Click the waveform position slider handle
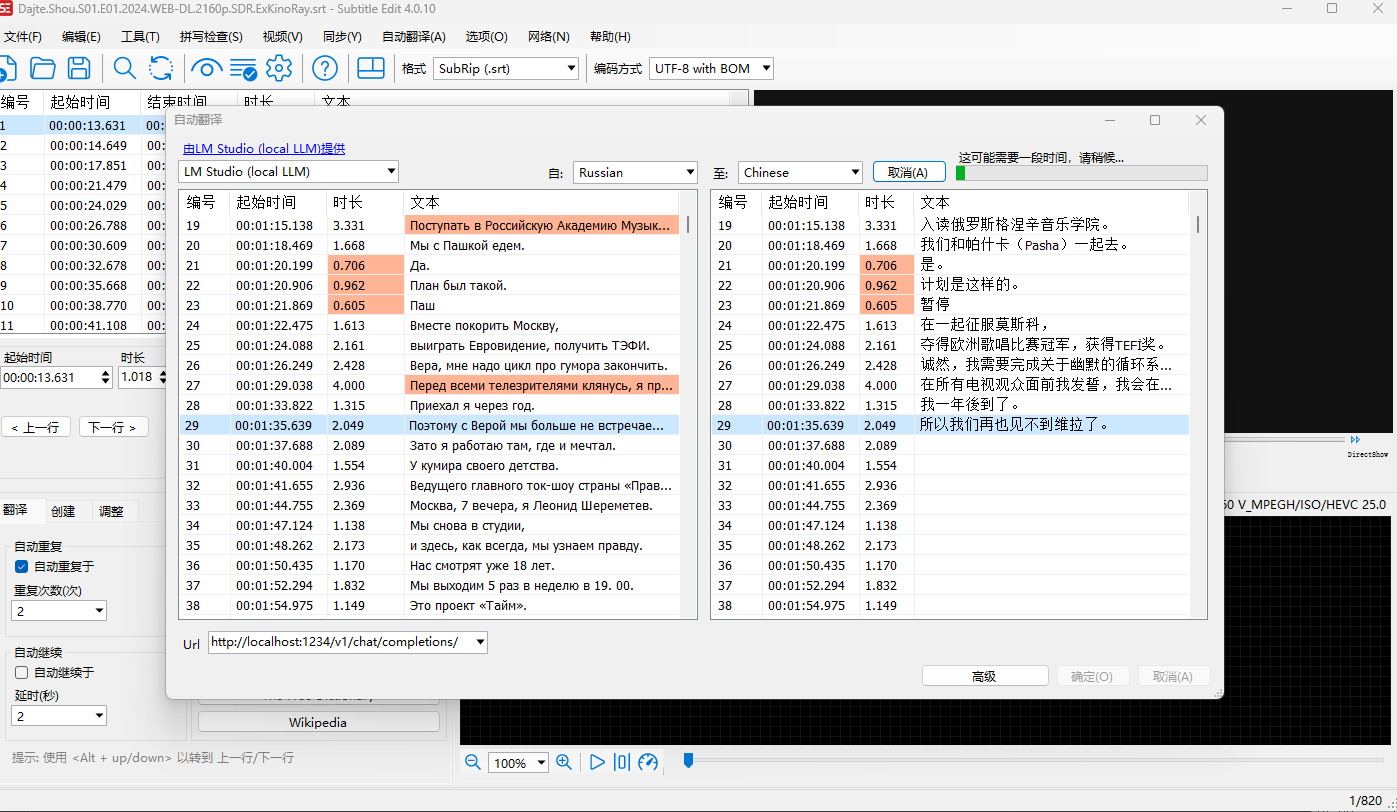The image size is (1397, 812). (688, 761)
